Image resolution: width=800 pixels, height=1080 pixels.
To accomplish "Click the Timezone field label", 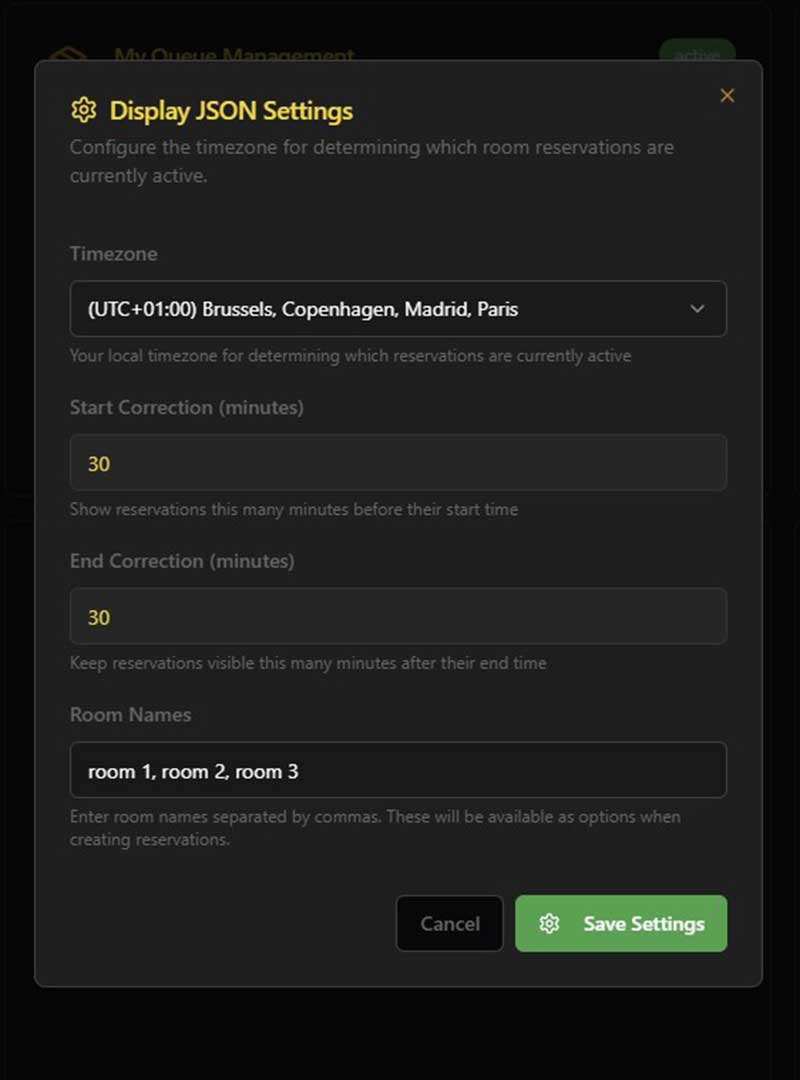I will (x=113, y=254).
